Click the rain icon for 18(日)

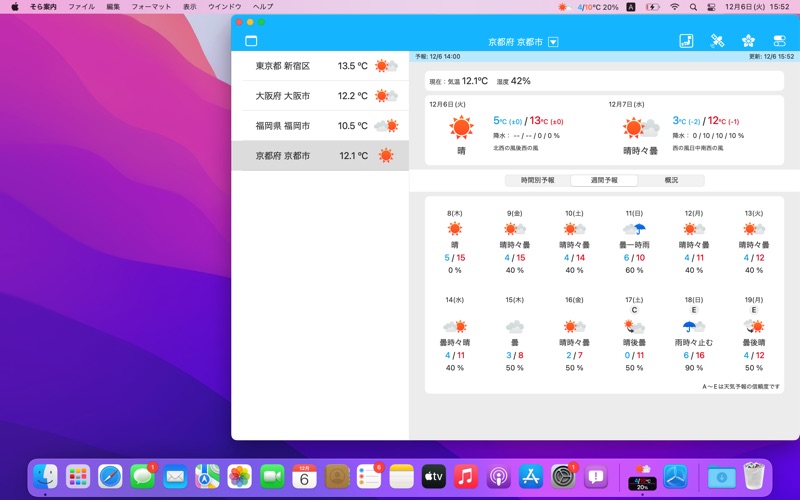[694, 326]
